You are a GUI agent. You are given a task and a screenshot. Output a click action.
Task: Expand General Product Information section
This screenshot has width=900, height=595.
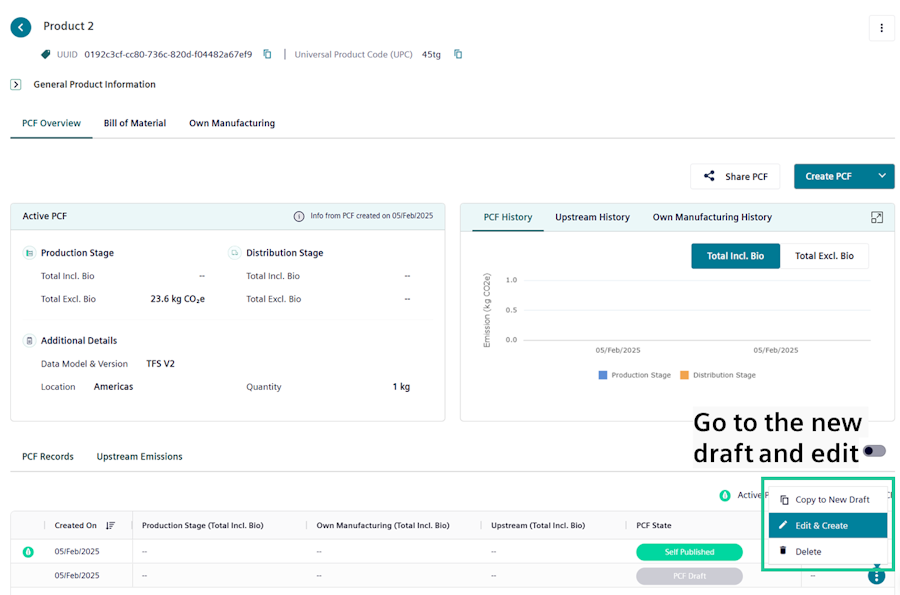[16, 85]
